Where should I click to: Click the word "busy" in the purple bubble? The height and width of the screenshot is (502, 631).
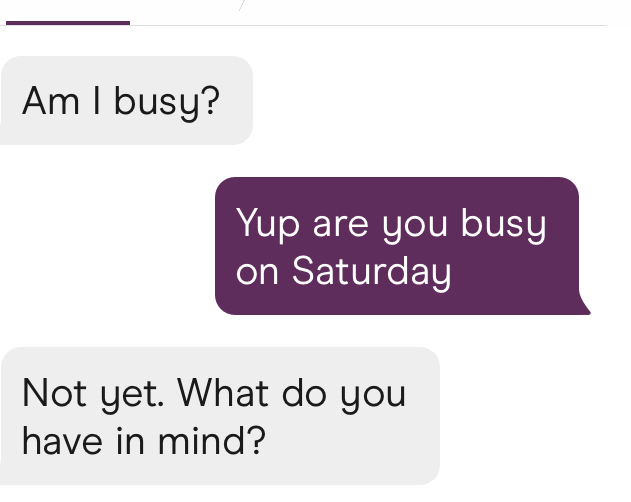(x=503, y=223)
